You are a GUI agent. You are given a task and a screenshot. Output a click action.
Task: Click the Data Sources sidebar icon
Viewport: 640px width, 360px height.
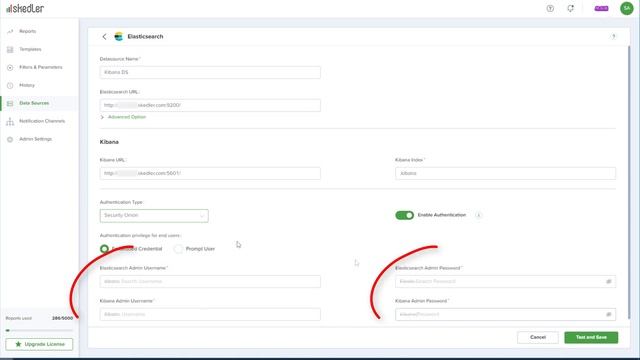point(10,103)
